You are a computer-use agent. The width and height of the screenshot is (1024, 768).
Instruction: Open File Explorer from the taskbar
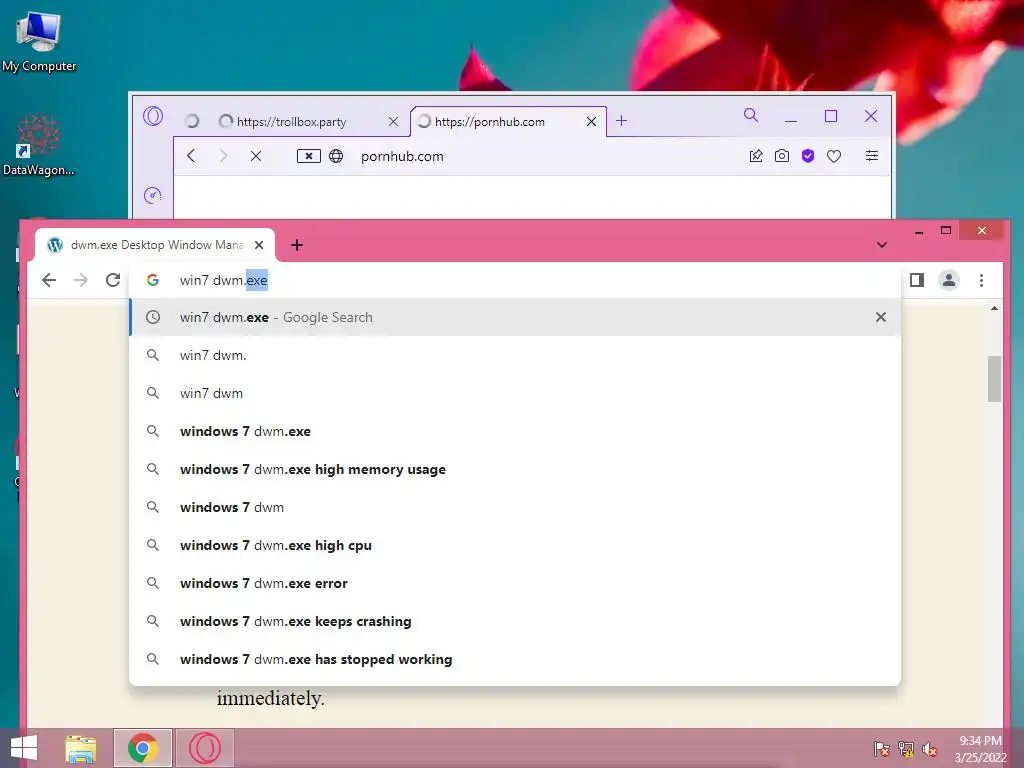coord(81,748)
